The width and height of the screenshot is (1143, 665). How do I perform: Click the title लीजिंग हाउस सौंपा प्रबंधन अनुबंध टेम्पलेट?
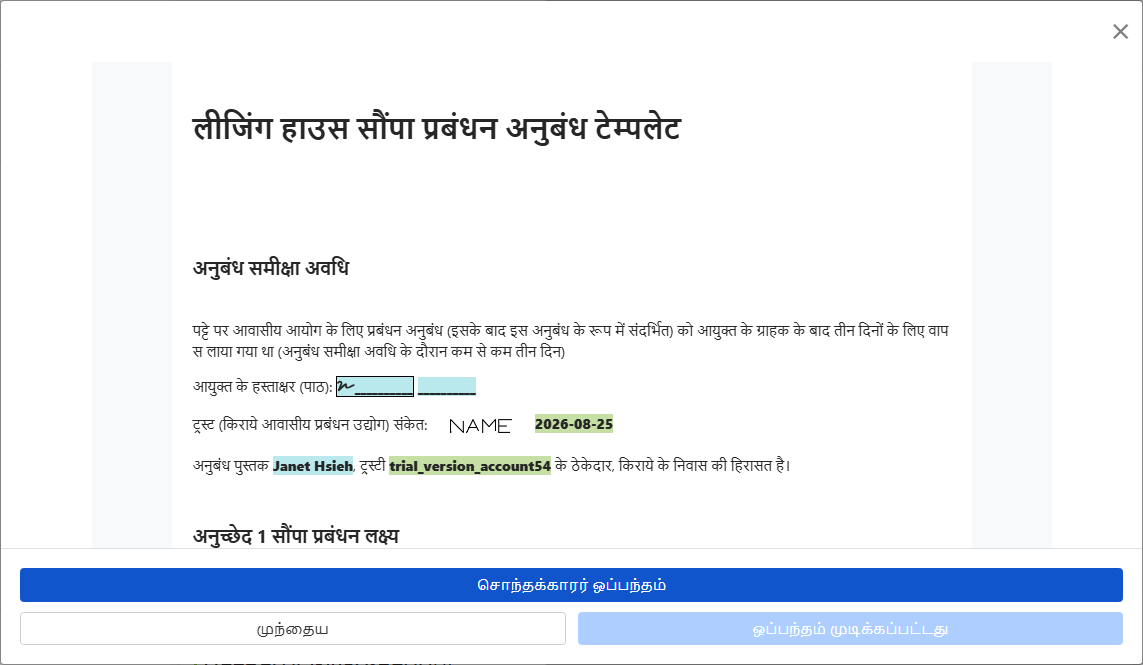437,128
